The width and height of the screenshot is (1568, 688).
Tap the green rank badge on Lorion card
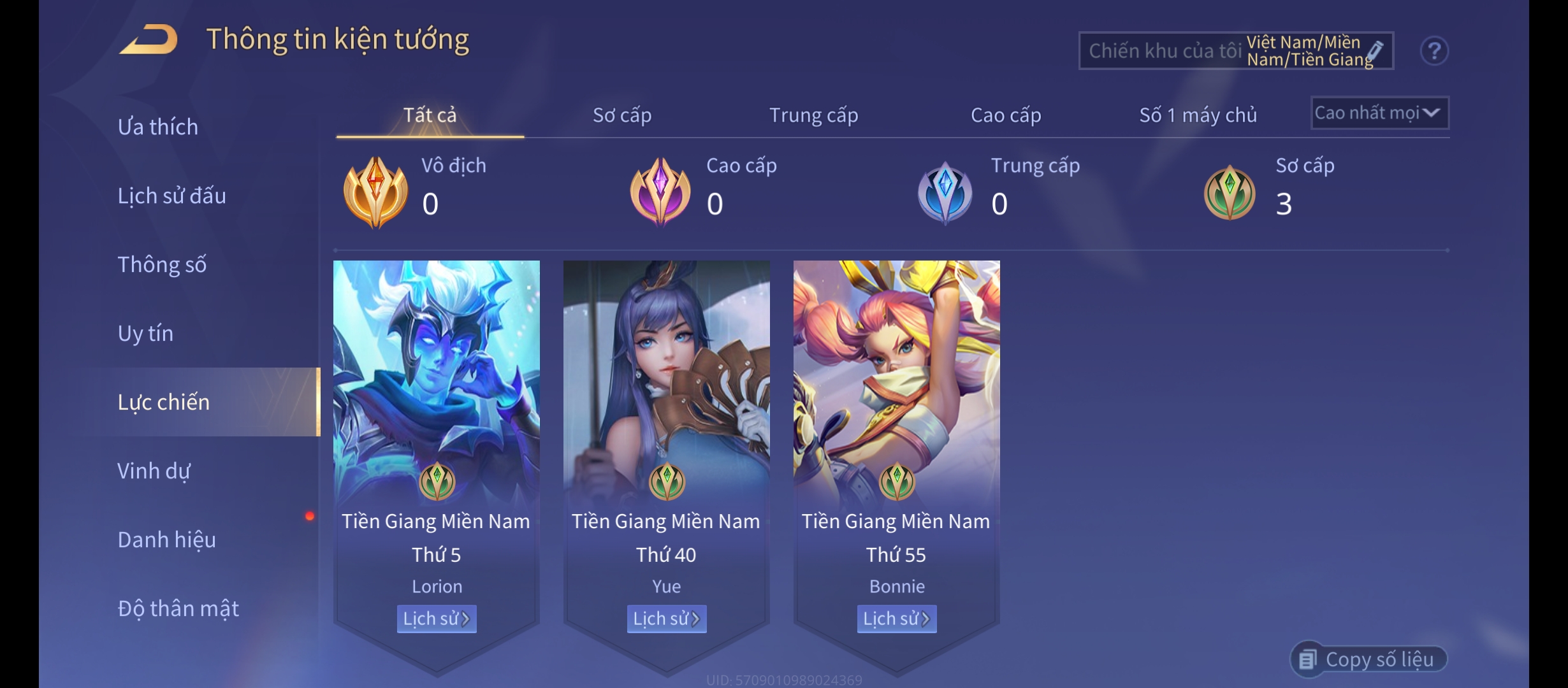(437, 482)
